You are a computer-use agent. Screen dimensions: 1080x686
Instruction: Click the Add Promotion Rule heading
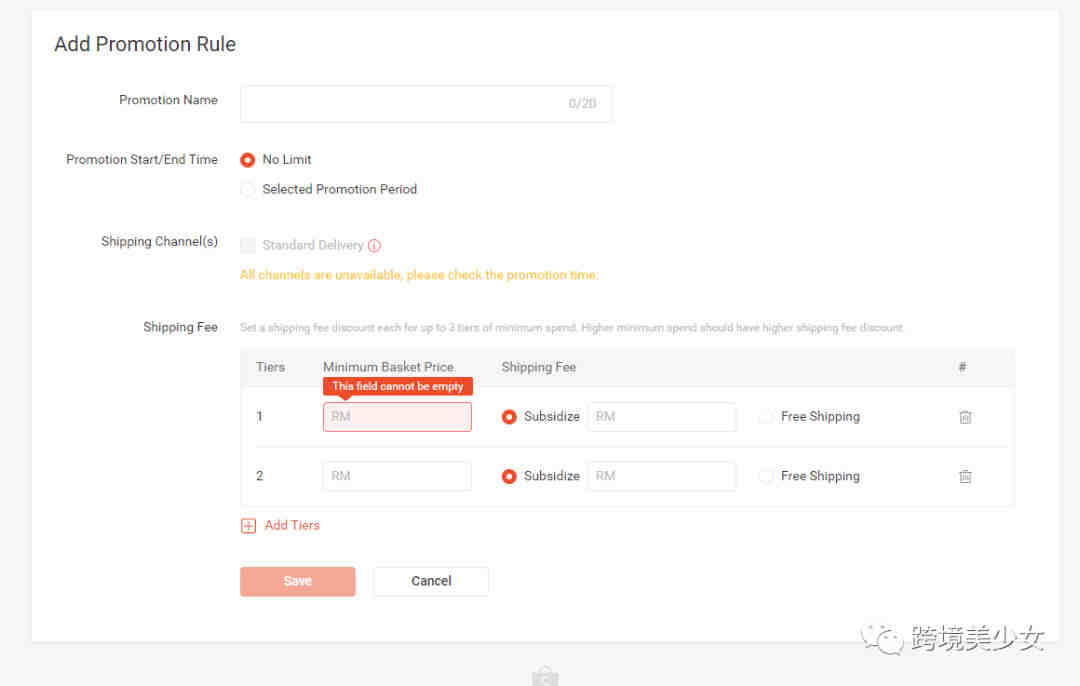(x=145, y=44)
